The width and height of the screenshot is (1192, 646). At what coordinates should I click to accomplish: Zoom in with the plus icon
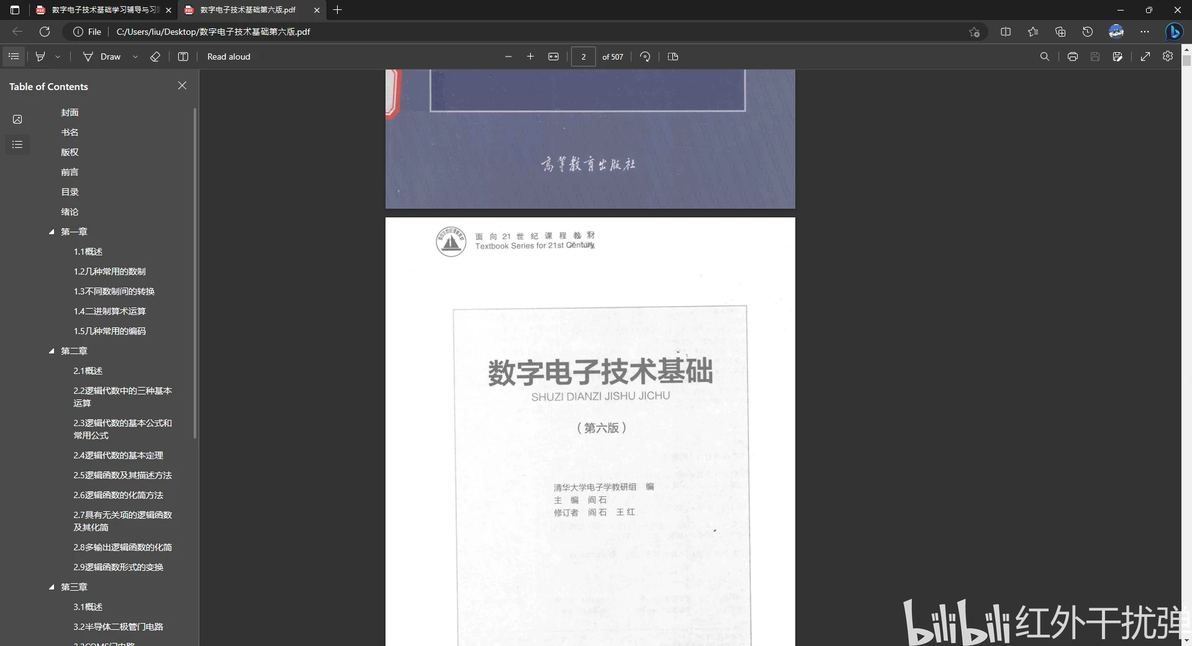point(531,56)
